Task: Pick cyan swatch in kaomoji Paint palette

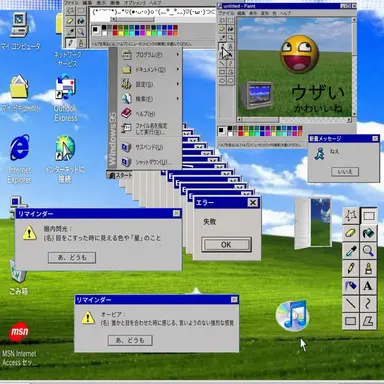Action: click(131, 33)
